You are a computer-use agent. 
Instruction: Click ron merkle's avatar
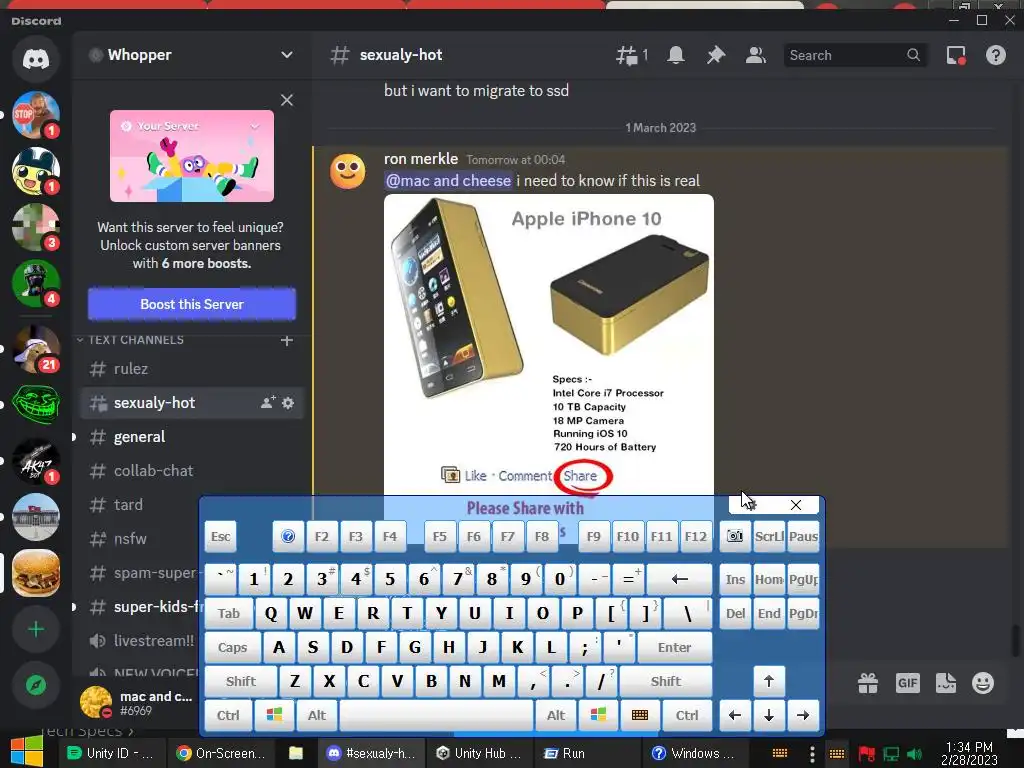(x=347, y=171)
